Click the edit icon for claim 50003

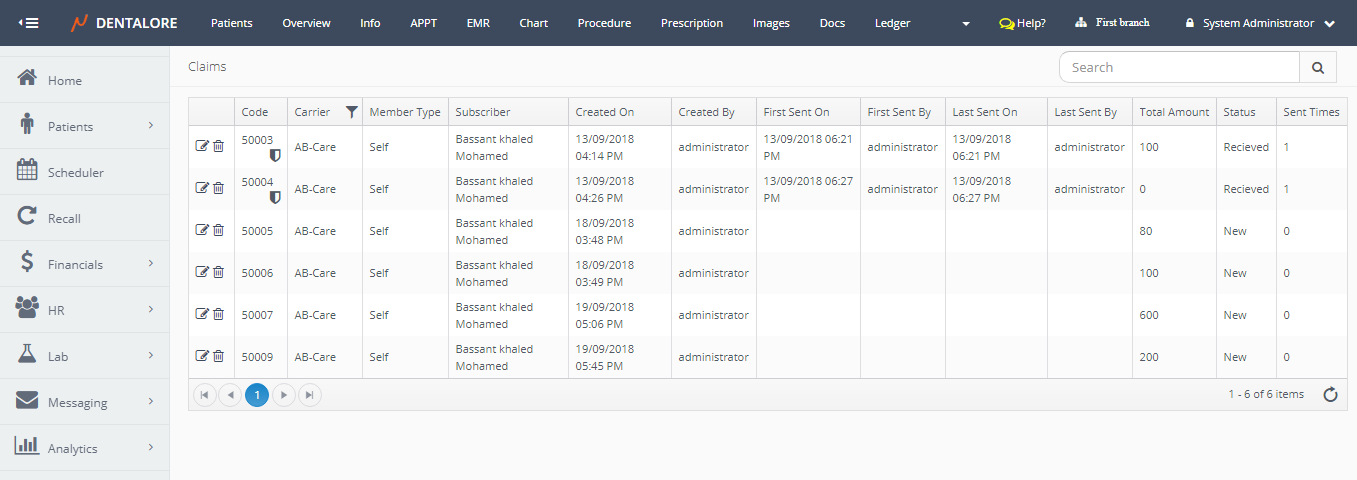tap(202, 147)
